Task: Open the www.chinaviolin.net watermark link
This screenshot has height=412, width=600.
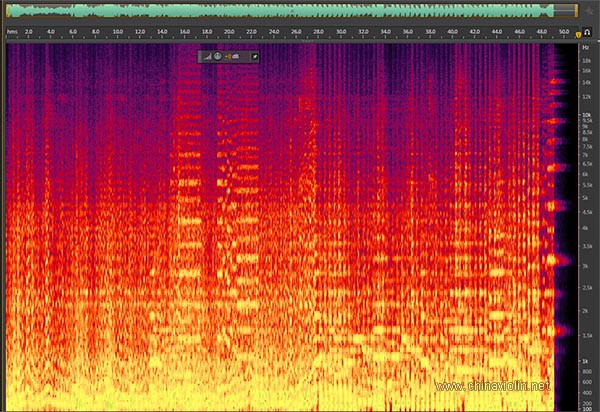Action: [x=493, y=385]
